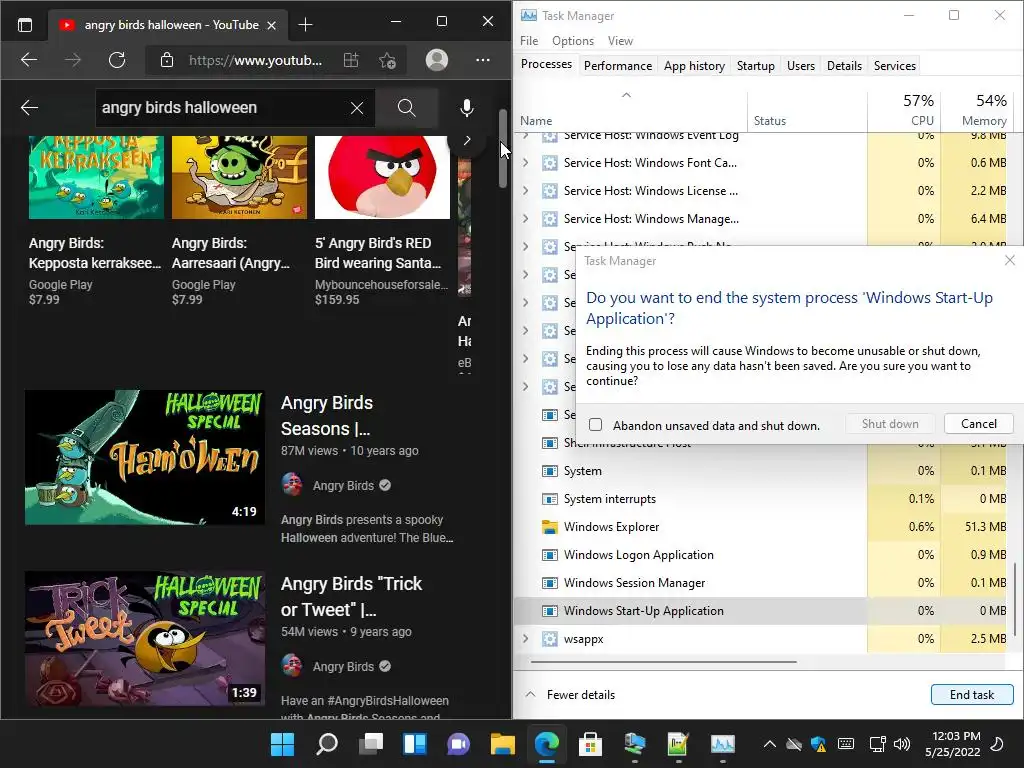
Task: Open Widgets from taskbar
Action: [x=415, y=744]
